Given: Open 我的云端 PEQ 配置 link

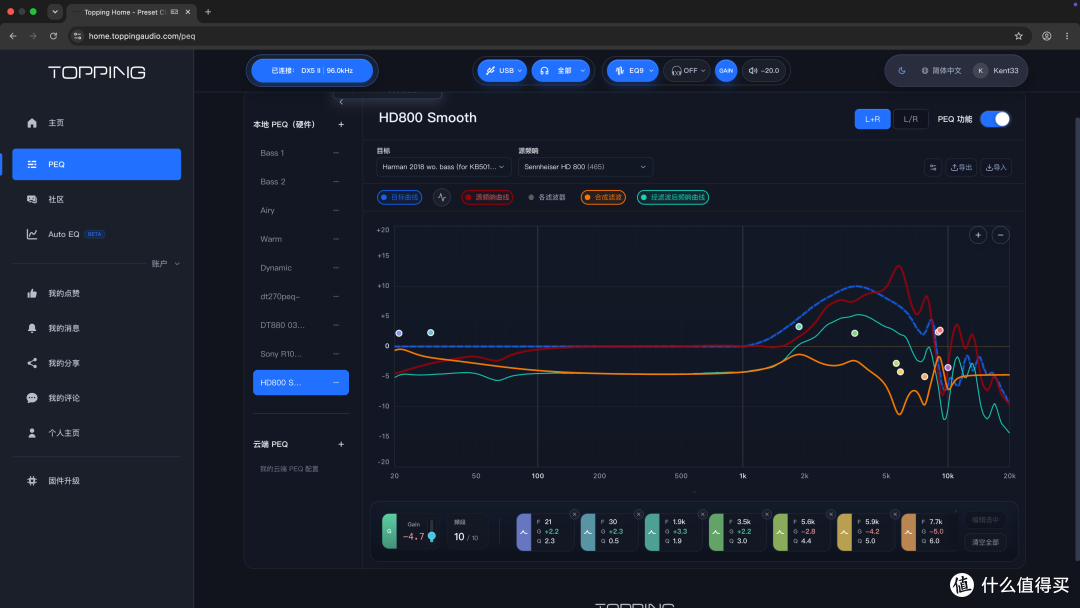Looking at the screenshot, I should [x=289, y=469].
